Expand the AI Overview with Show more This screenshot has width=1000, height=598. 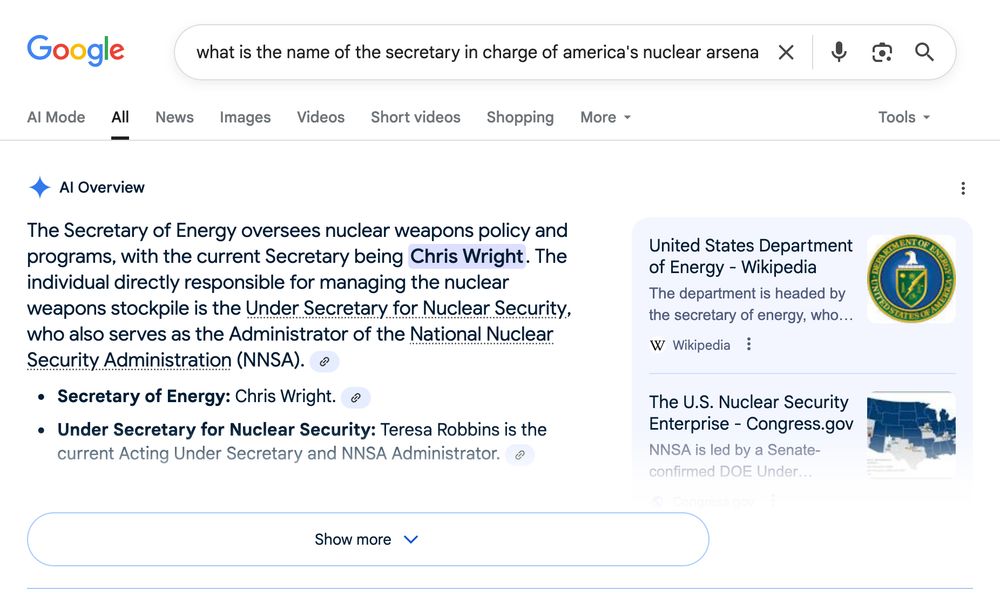(367, 539)
